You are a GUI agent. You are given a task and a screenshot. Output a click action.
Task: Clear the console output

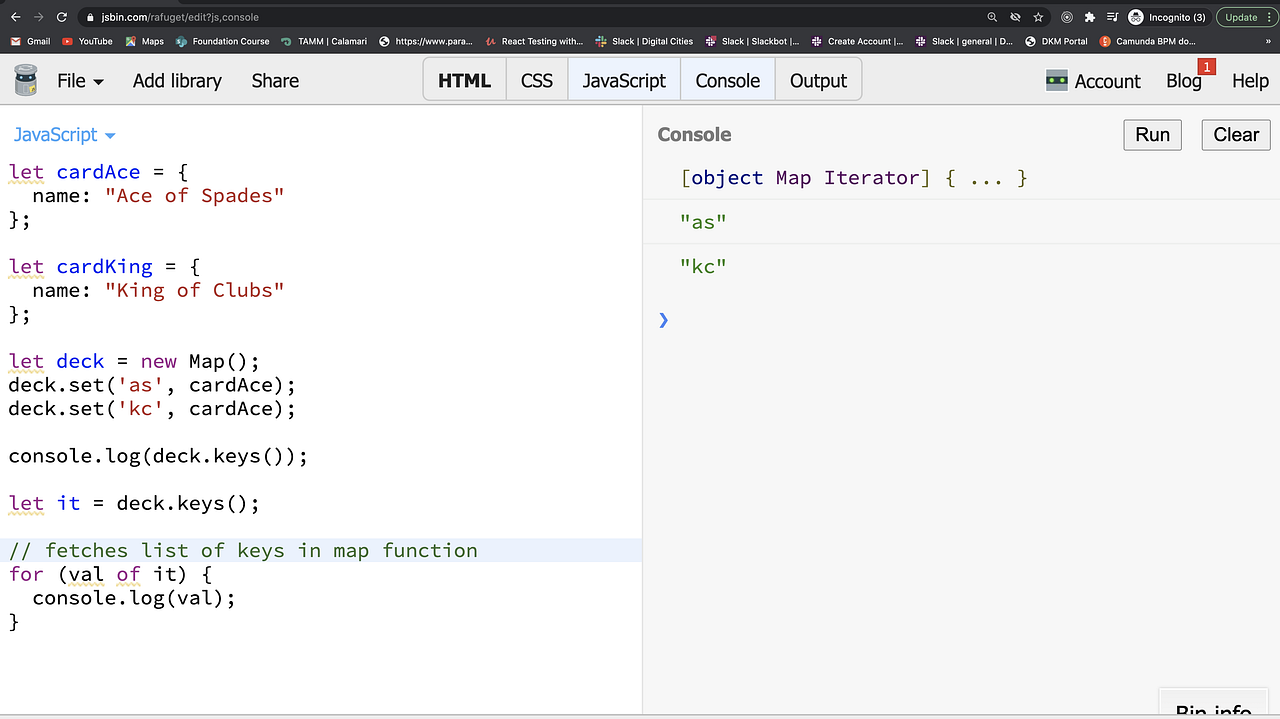[x=1235, y=134]
